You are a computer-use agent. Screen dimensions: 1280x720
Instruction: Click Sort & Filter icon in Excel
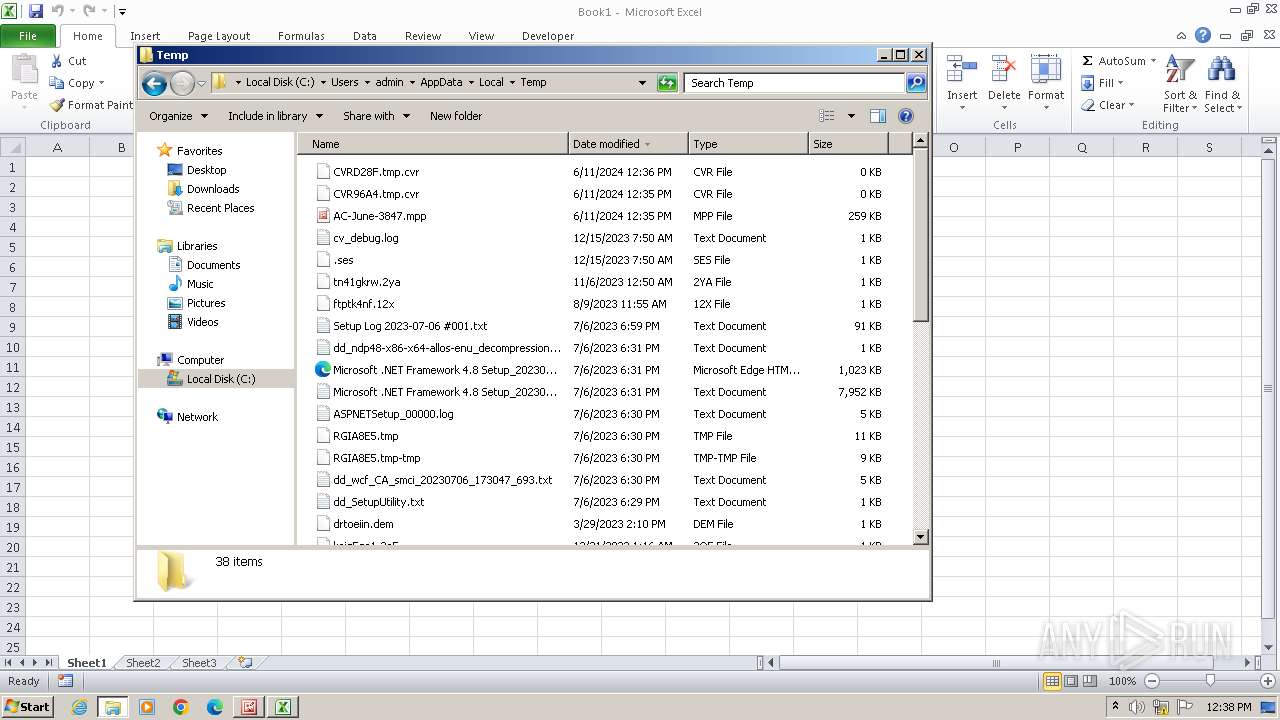click(1180, 70)
